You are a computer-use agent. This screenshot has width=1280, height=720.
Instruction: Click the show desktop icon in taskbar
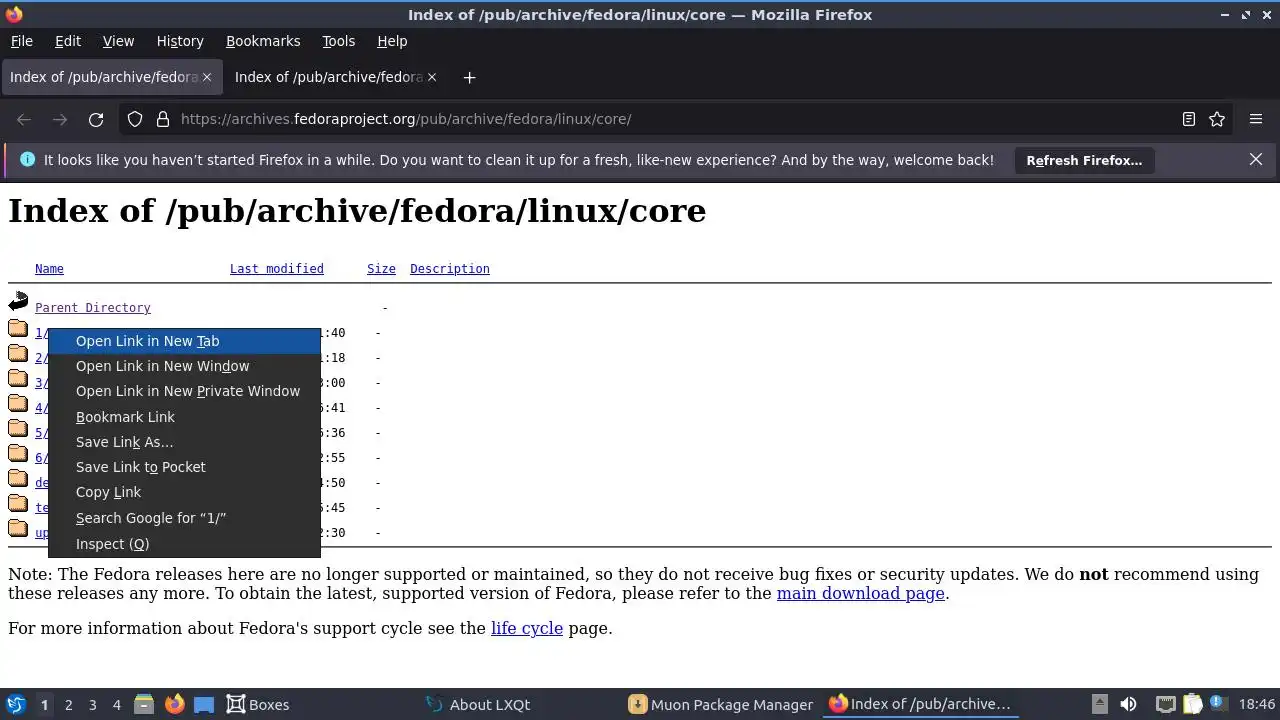[x=204, y=704]
